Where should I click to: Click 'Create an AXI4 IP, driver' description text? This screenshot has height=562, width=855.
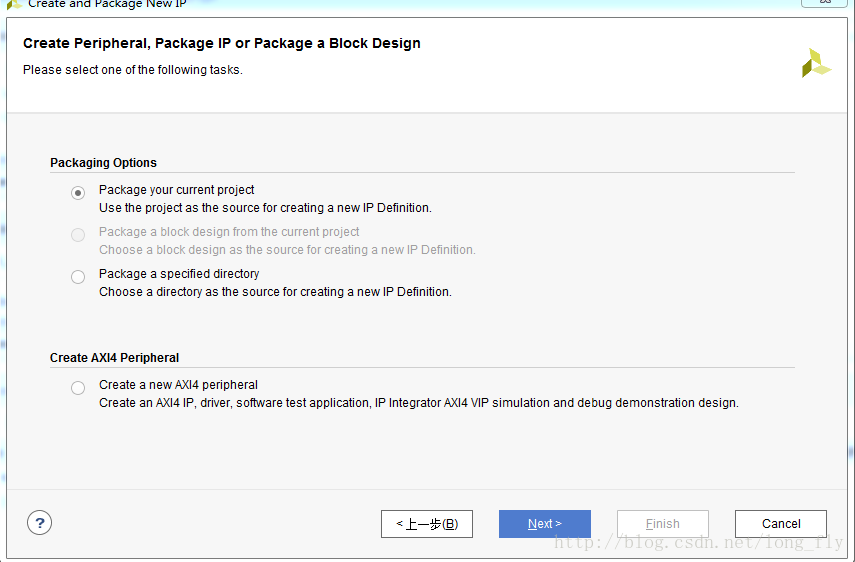tap(419, 403)
